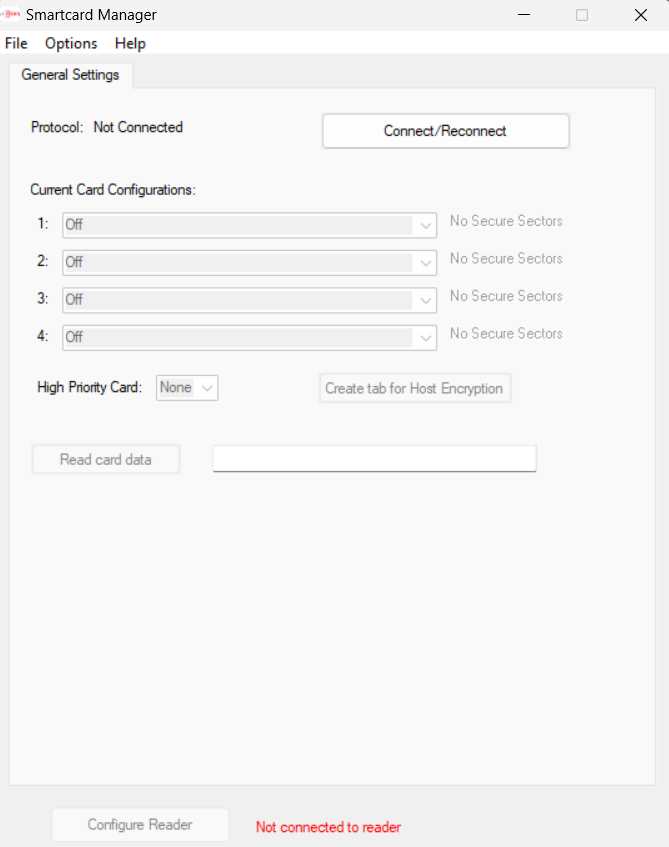Click the No Secure Sectors label for row 1
The image size is (669, 847).
tap(505, 220)
